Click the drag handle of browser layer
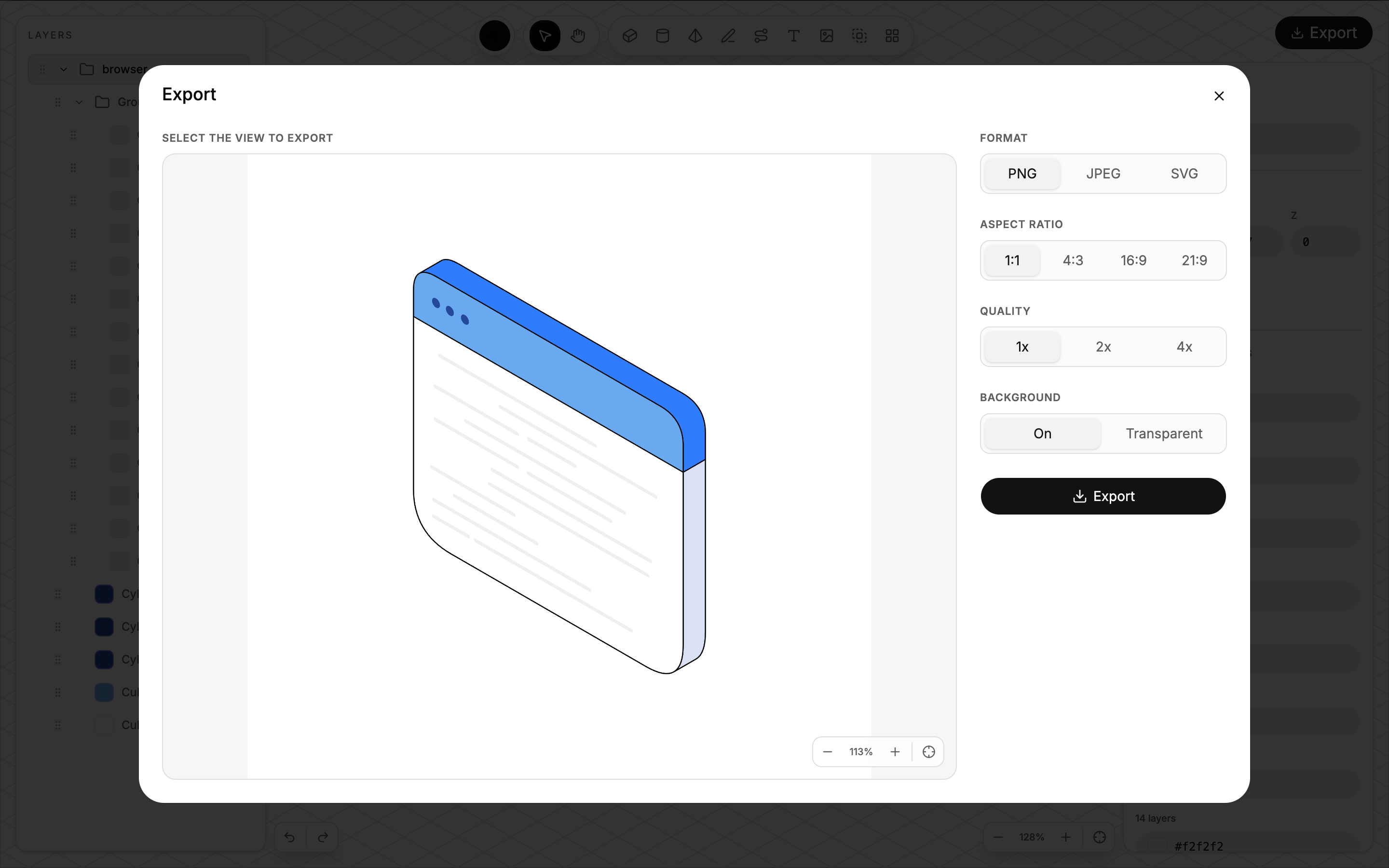The height and width of the screenshot is (868, 1389). (42, 69)
